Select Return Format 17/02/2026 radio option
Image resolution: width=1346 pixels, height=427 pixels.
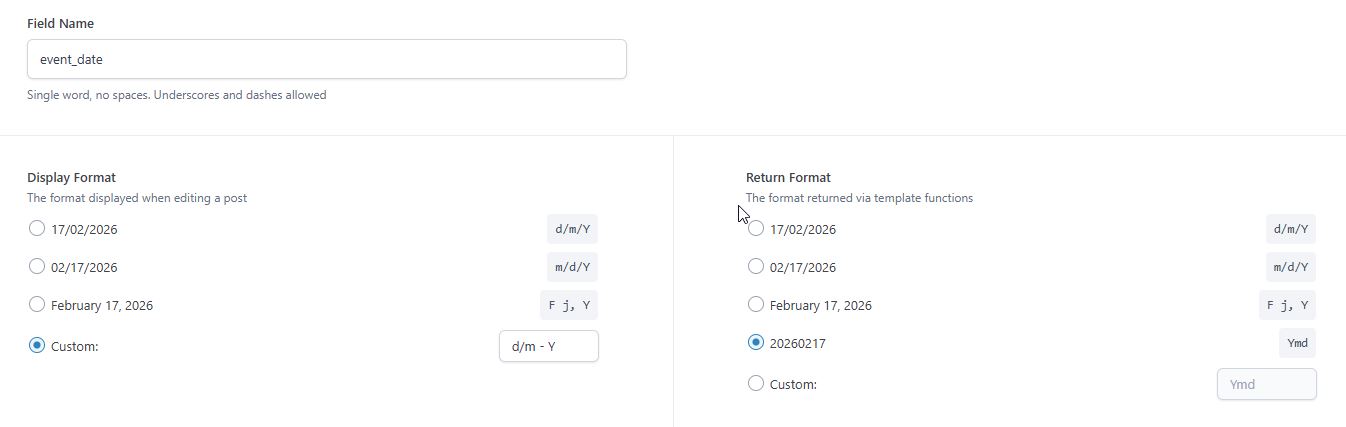[x=756, y=229]
